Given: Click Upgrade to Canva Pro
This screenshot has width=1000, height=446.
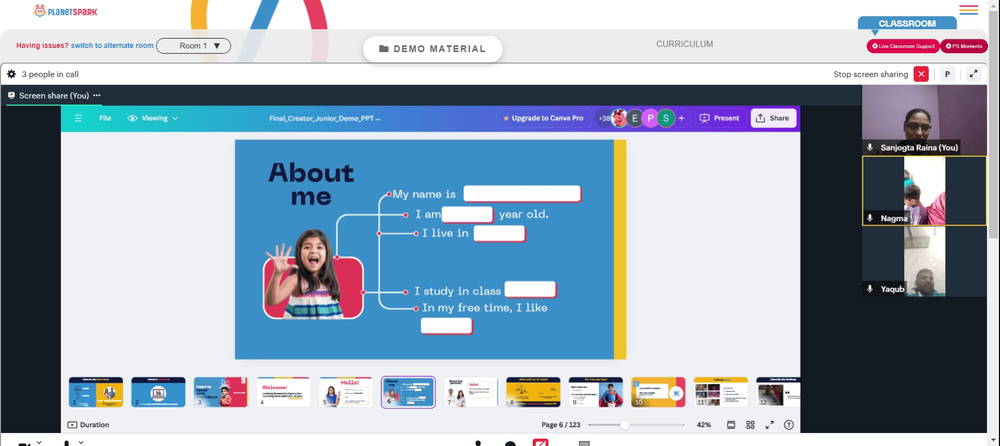Looking at the screenshot, I should point(543,118).
